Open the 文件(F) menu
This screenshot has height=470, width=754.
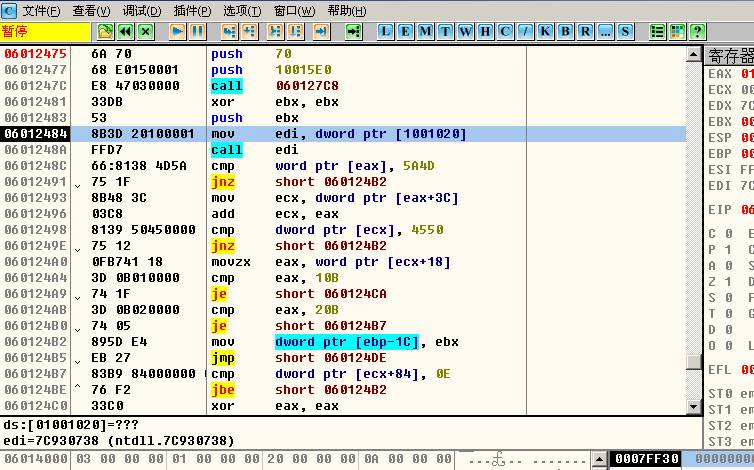click(41, 10)
